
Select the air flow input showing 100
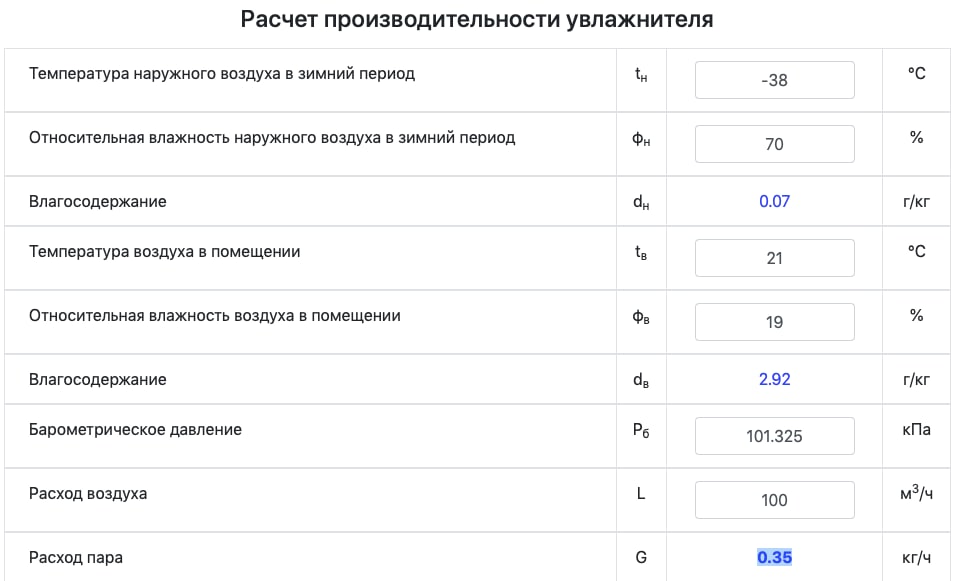click(x=774, y=500)
